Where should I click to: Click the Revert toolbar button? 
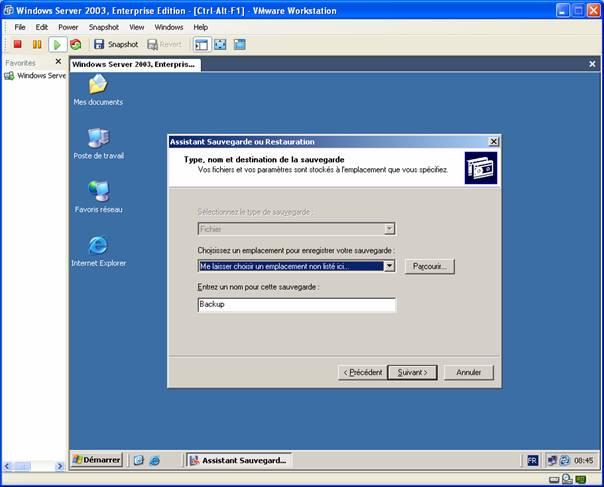pyautogui.click(x=164, y=44)
